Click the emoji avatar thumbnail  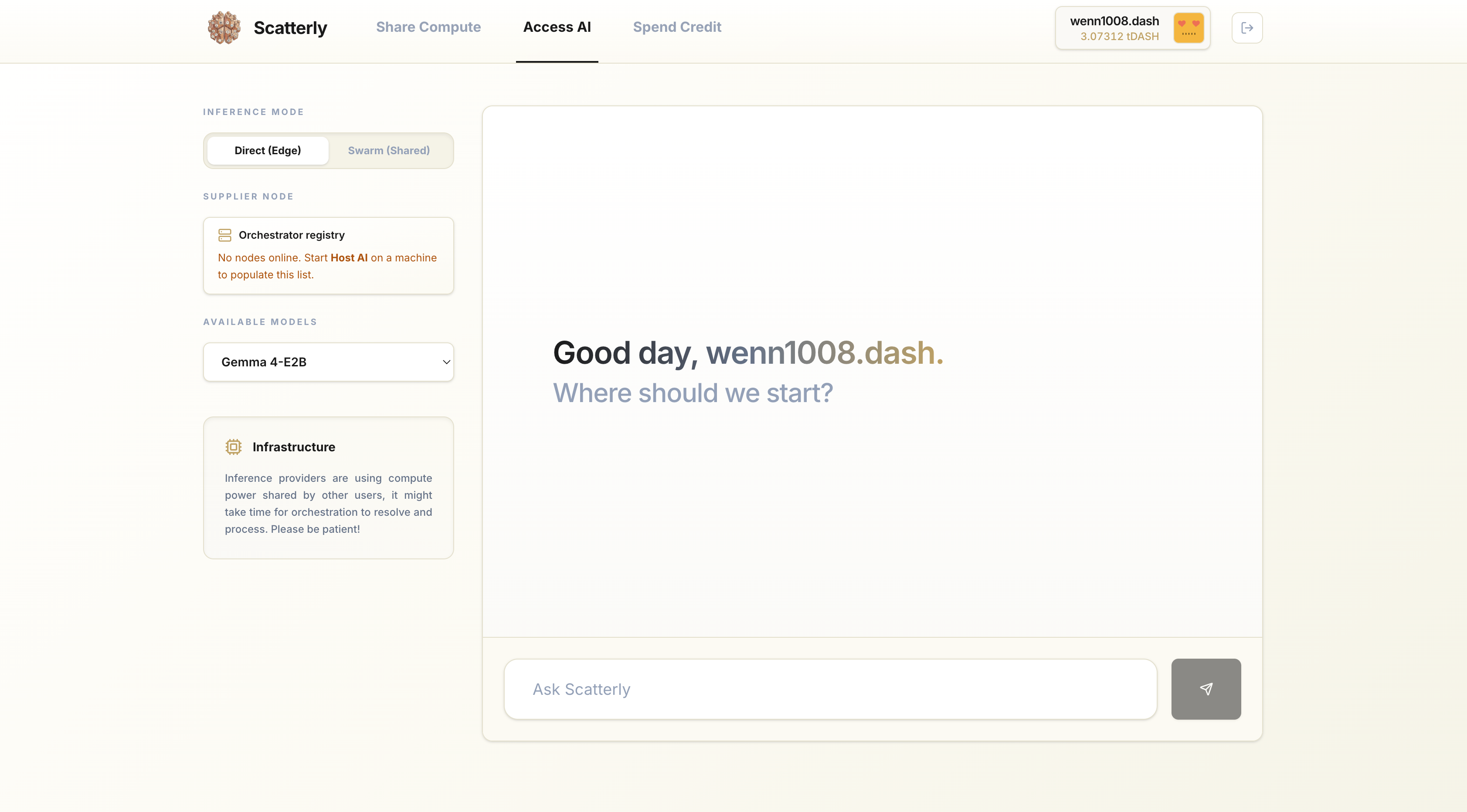pos(1189,28)
